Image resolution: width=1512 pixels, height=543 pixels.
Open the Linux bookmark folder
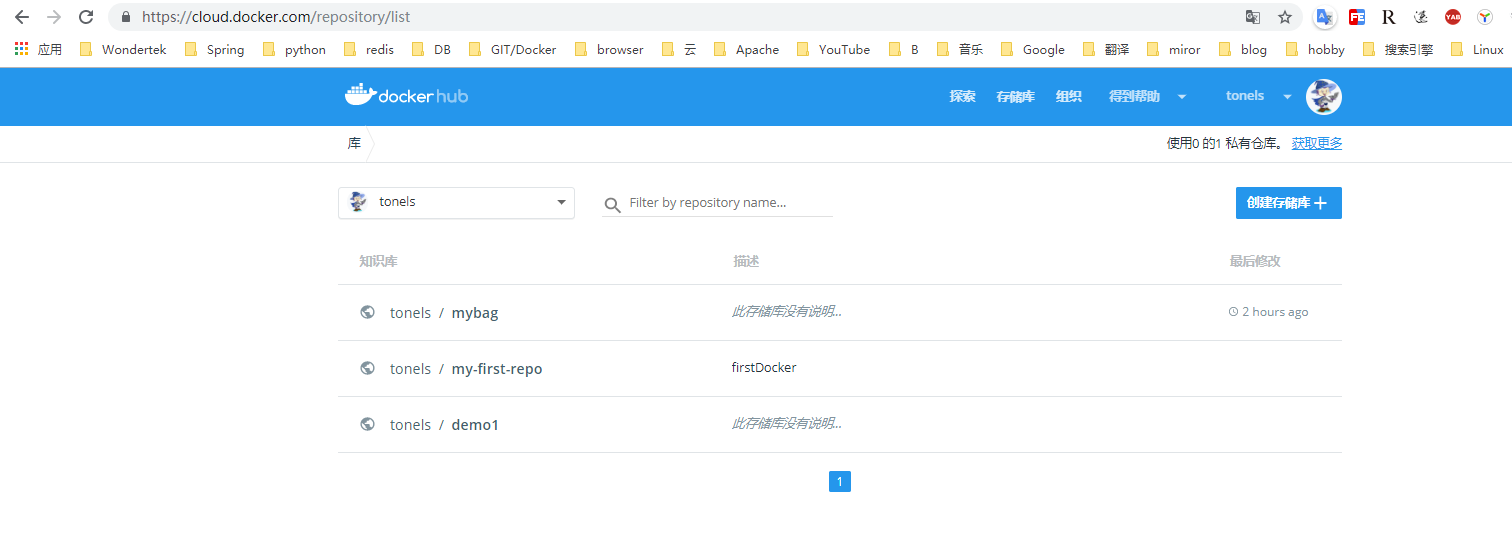(x=1477, y=49)
